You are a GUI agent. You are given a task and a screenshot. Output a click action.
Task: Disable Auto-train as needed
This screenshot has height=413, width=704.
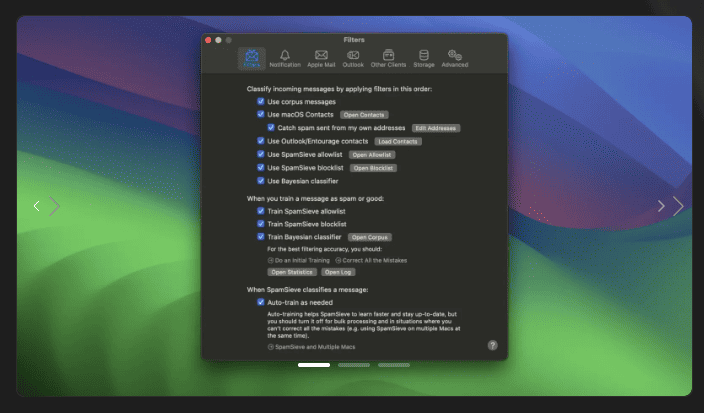260,302
